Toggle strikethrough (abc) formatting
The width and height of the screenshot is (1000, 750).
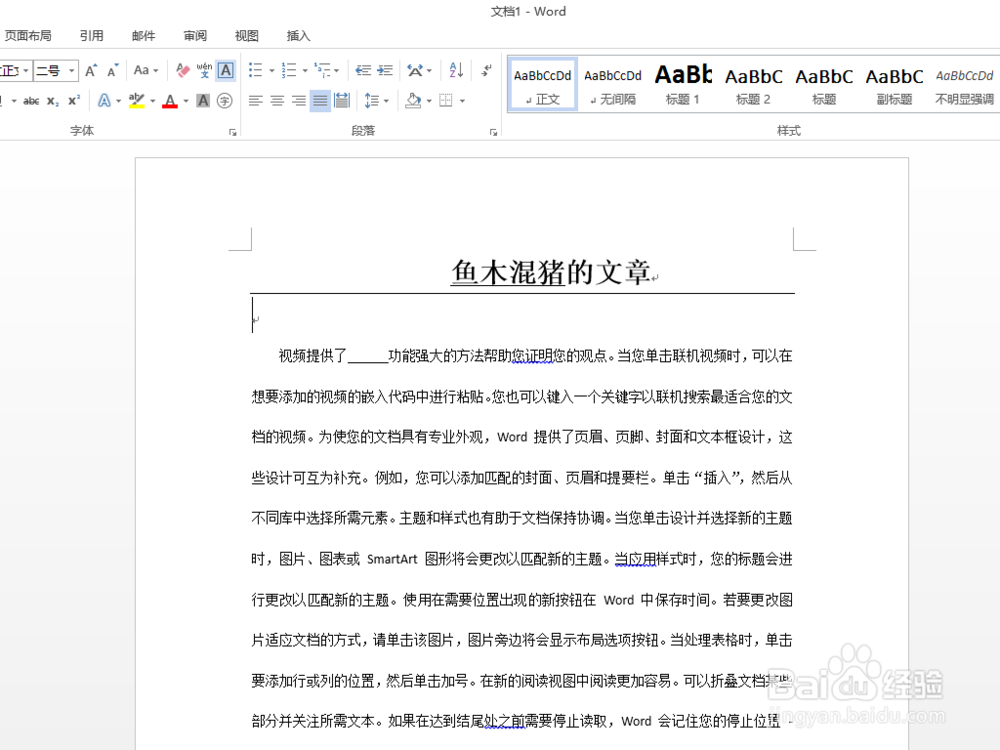[31, 101]
